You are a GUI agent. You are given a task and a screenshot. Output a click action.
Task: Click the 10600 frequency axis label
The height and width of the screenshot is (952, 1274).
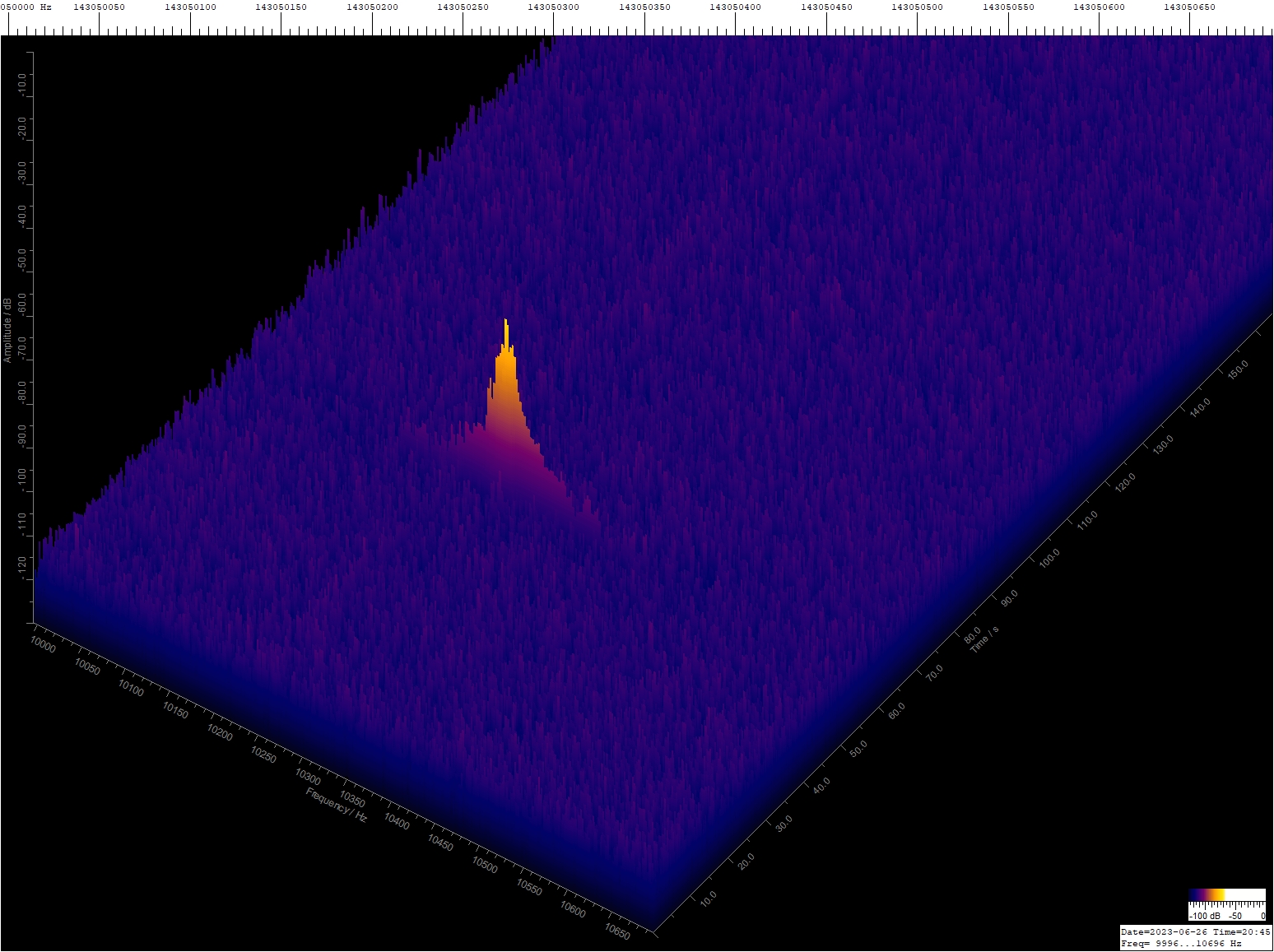(x=573, y=910)
